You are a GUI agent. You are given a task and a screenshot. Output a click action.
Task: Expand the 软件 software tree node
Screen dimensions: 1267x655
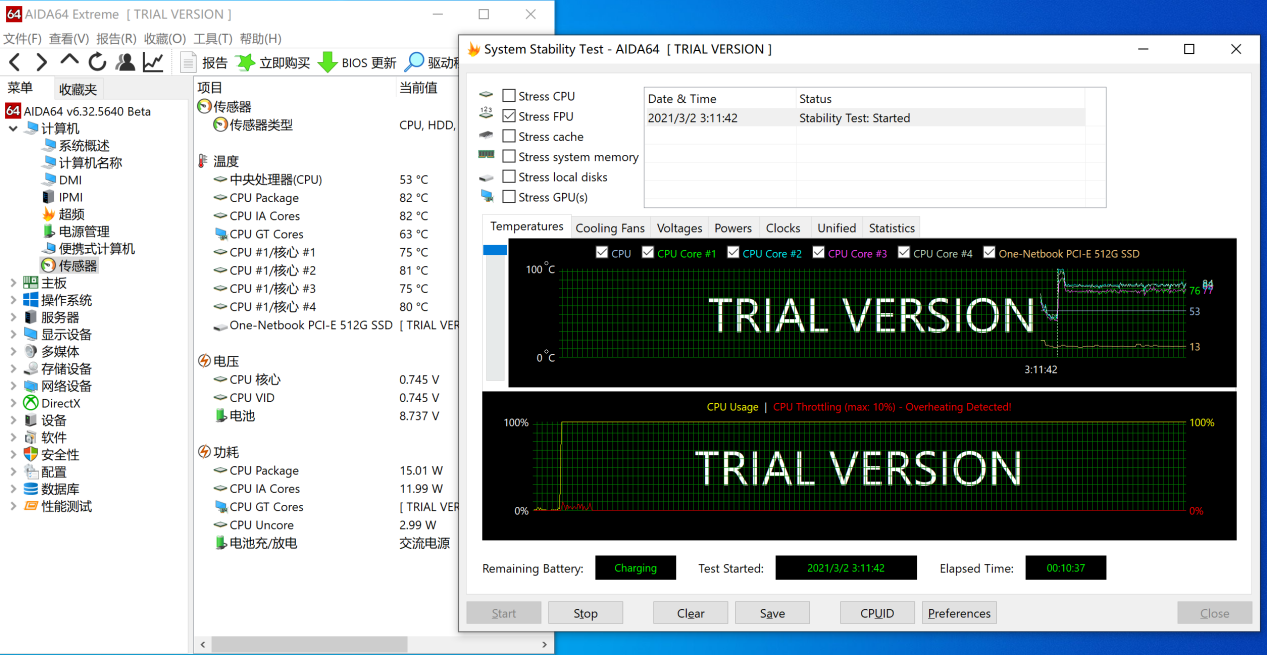13,437
